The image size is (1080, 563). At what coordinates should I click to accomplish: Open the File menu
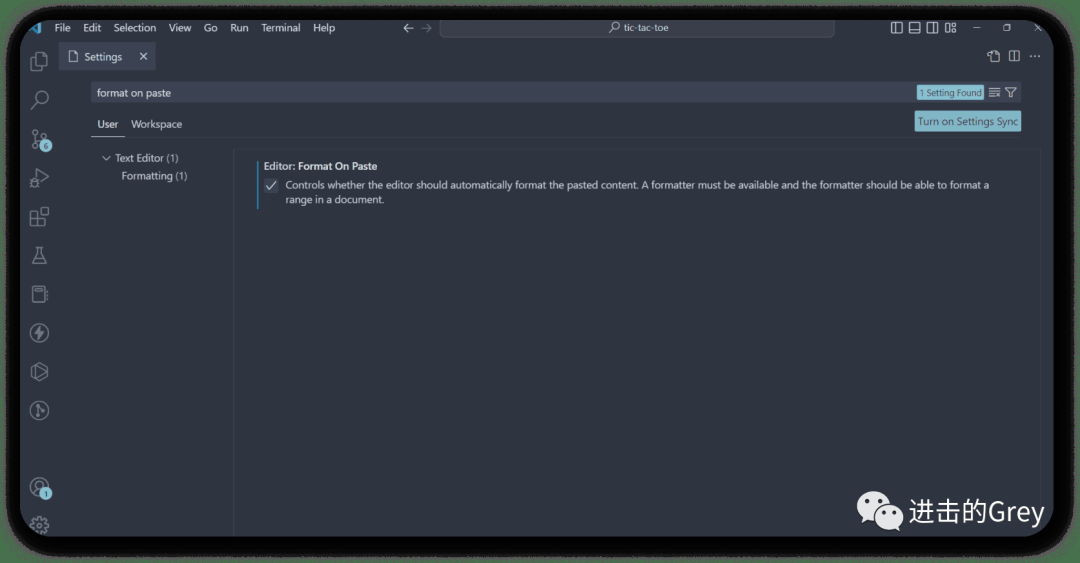63,28
